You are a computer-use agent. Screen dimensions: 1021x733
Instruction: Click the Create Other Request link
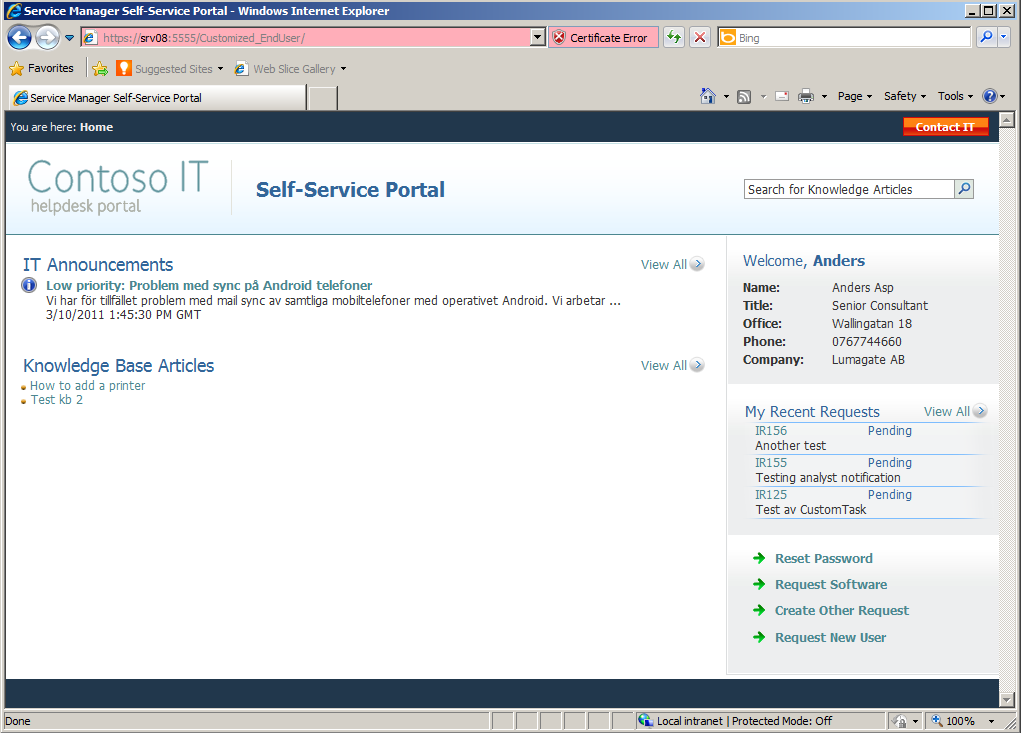click(x=842, y=611)
